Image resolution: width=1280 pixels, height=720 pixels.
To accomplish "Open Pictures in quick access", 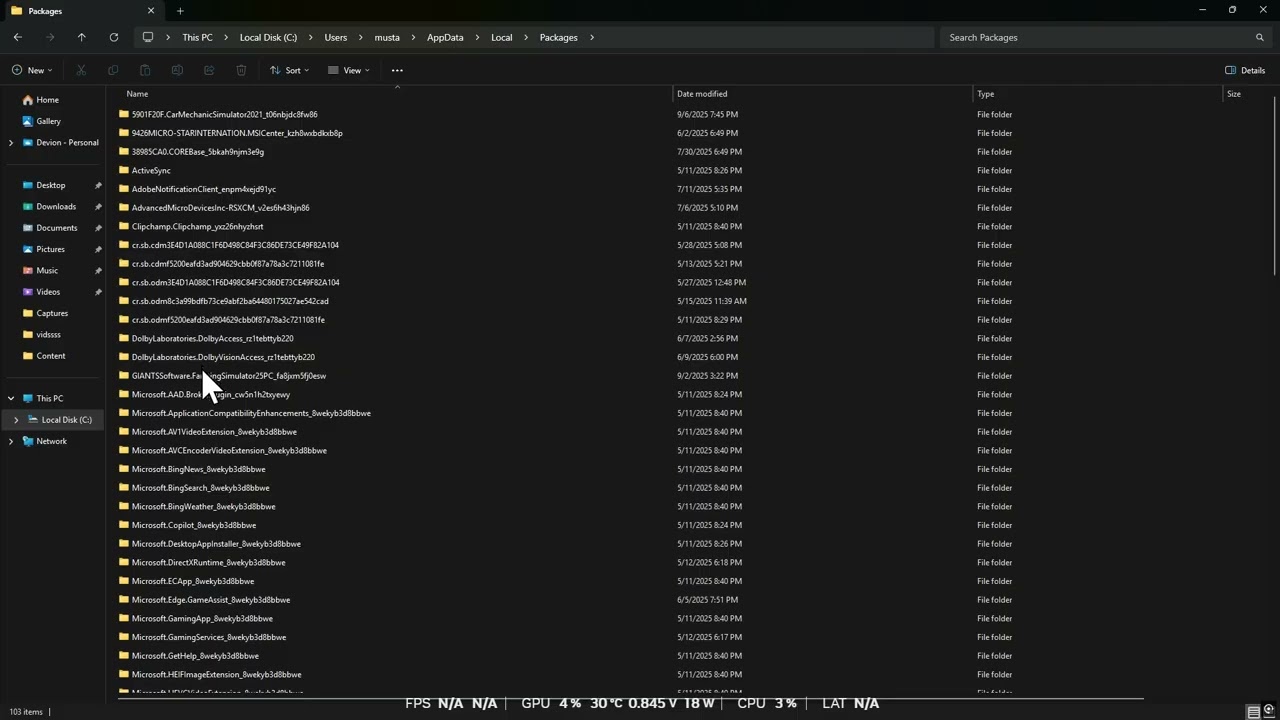I will (x=50, y=249).
